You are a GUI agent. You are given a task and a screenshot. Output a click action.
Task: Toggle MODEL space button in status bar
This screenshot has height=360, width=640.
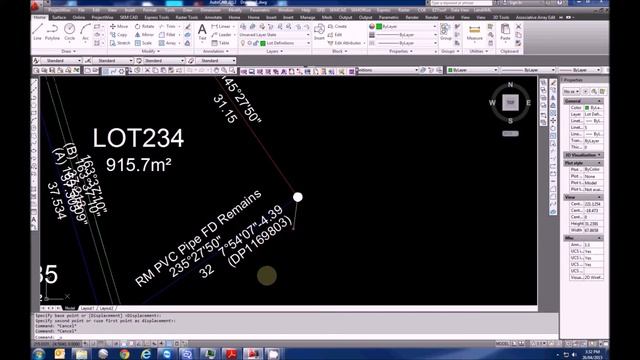(x=502, y=344)
